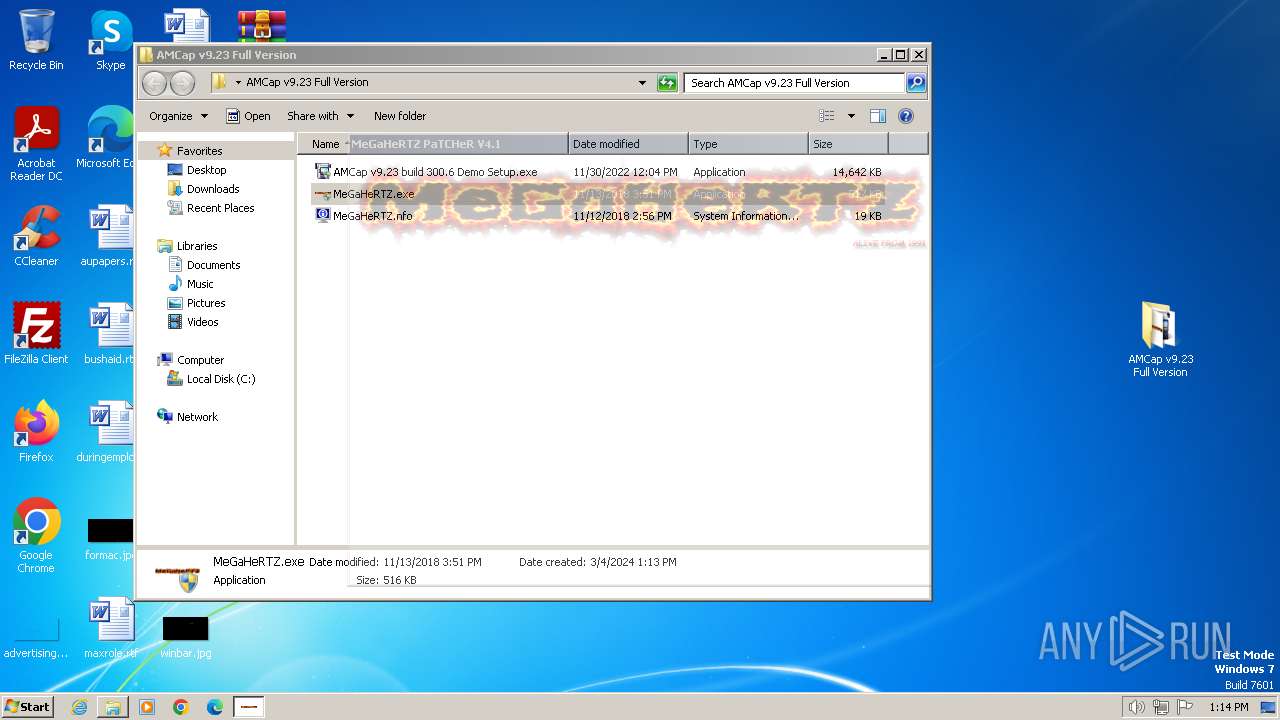Sort by the Size column header

848,144
